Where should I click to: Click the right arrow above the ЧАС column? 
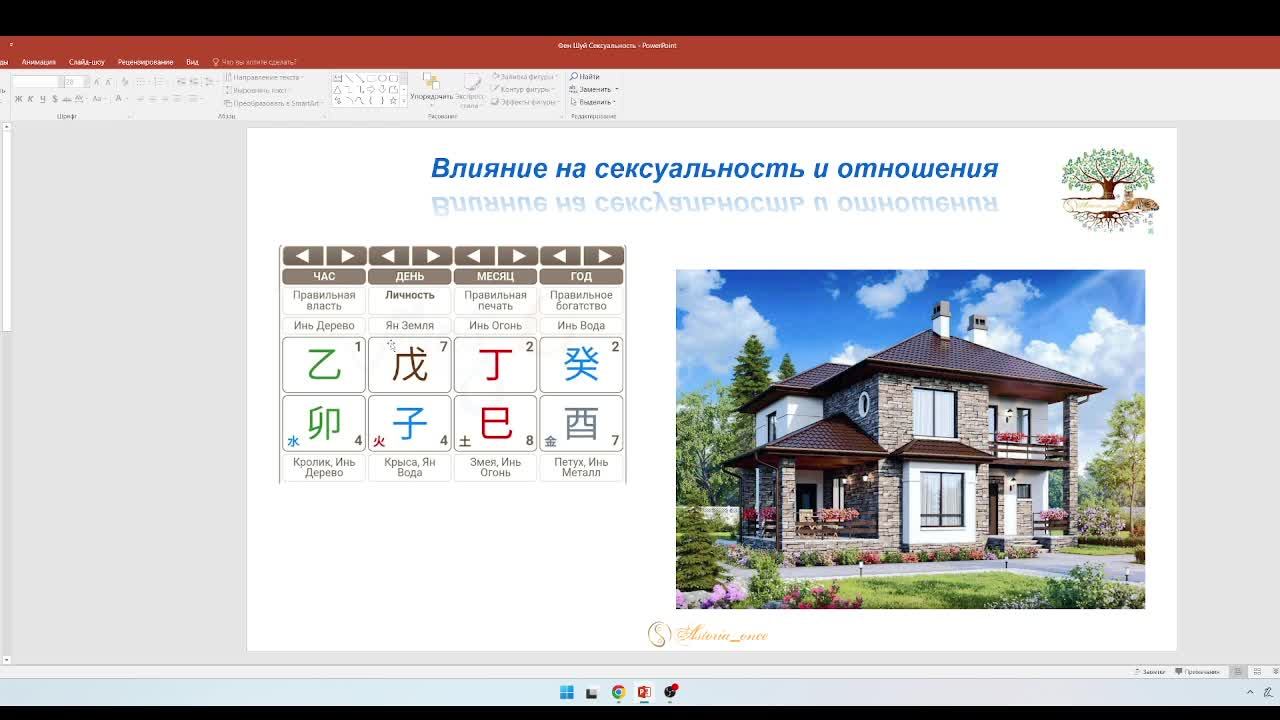(x=346, y=256)
